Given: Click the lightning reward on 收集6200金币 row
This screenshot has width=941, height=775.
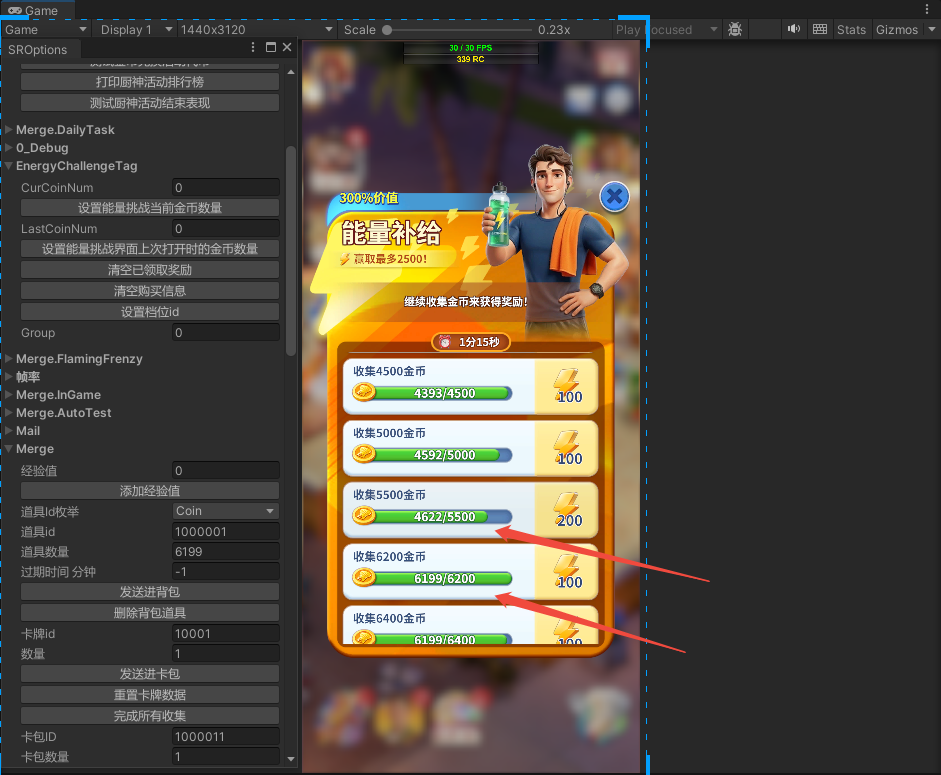Looking at the screenshot, I should point(567,571).
